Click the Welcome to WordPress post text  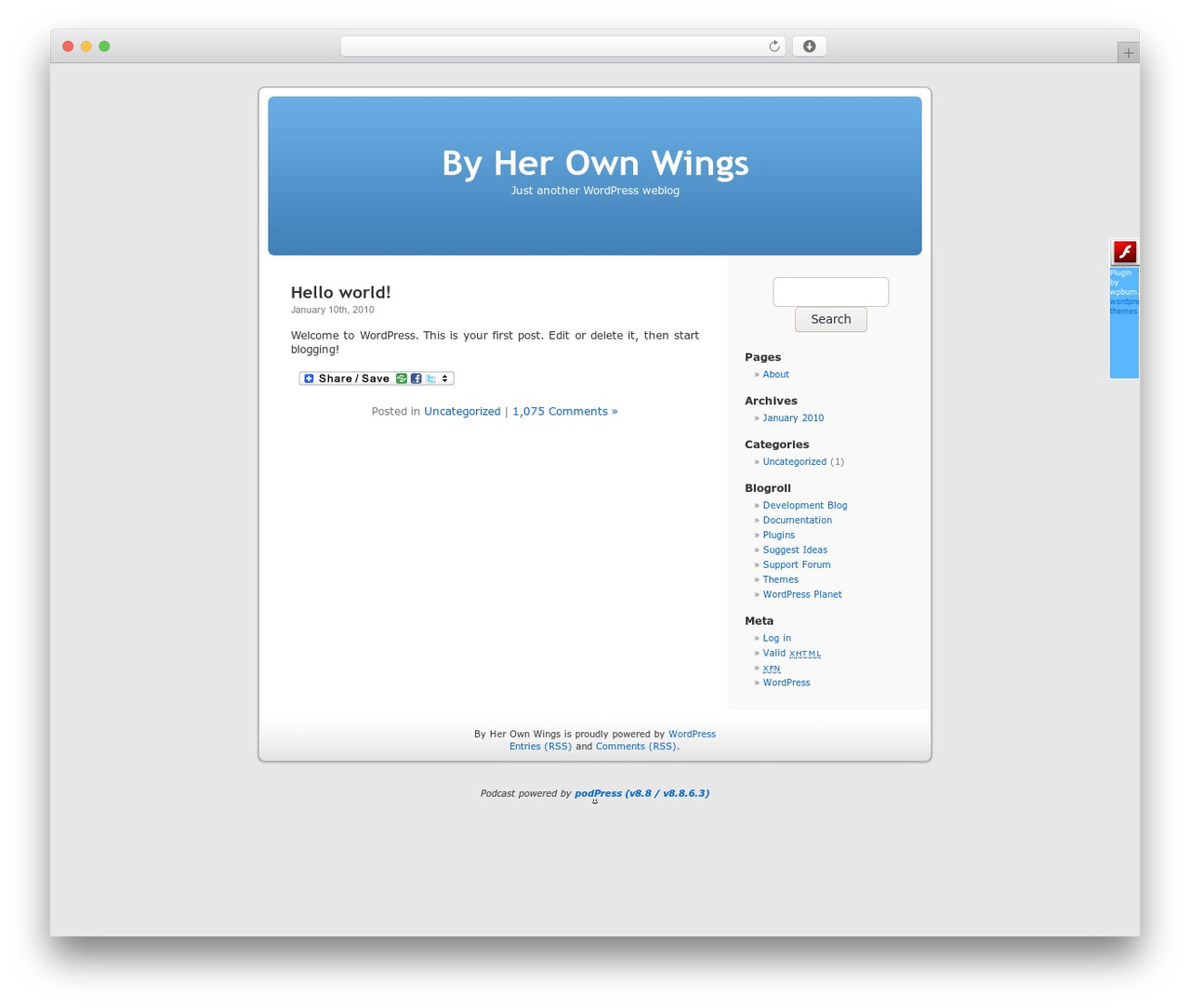pyautogui.click(x=495, y=343)
